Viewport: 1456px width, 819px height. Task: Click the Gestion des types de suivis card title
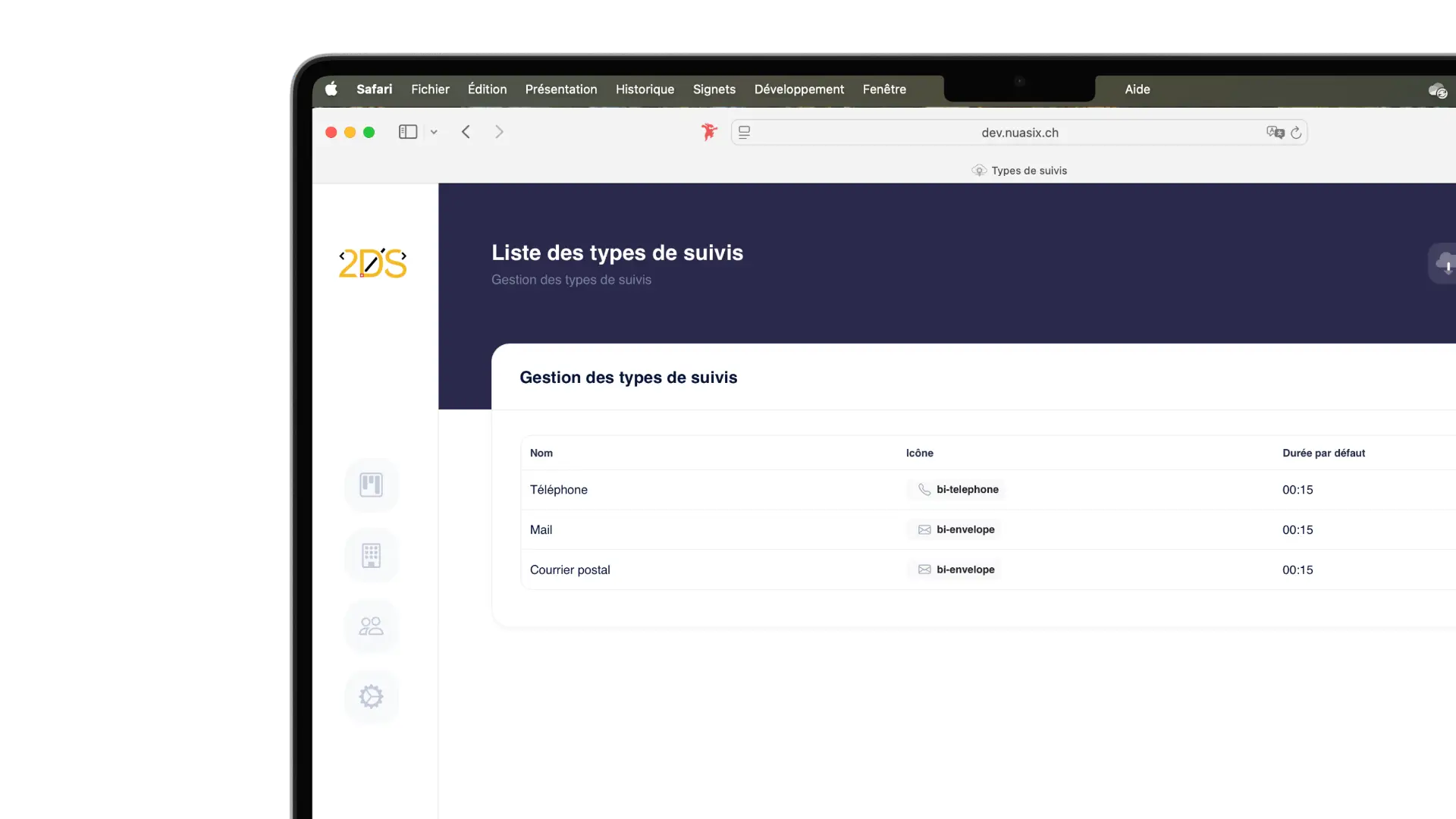[629, 378]
